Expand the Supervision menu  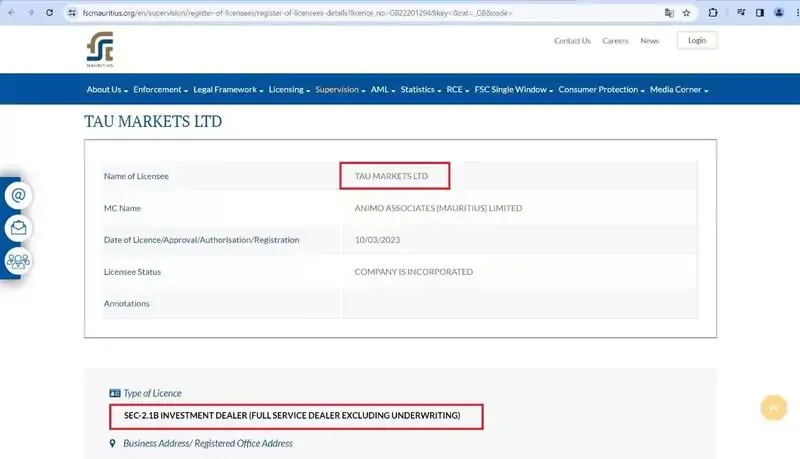click(x=340, y=89)
